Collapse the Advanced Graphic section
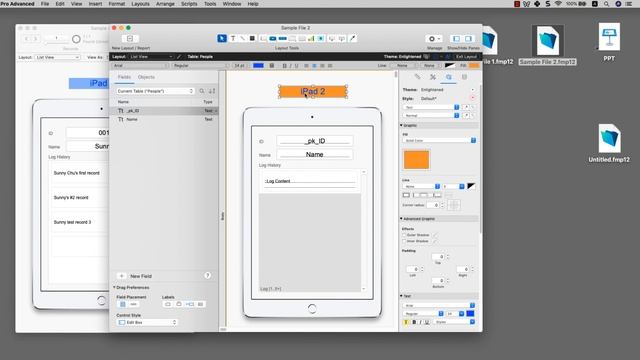 [401, 219]
